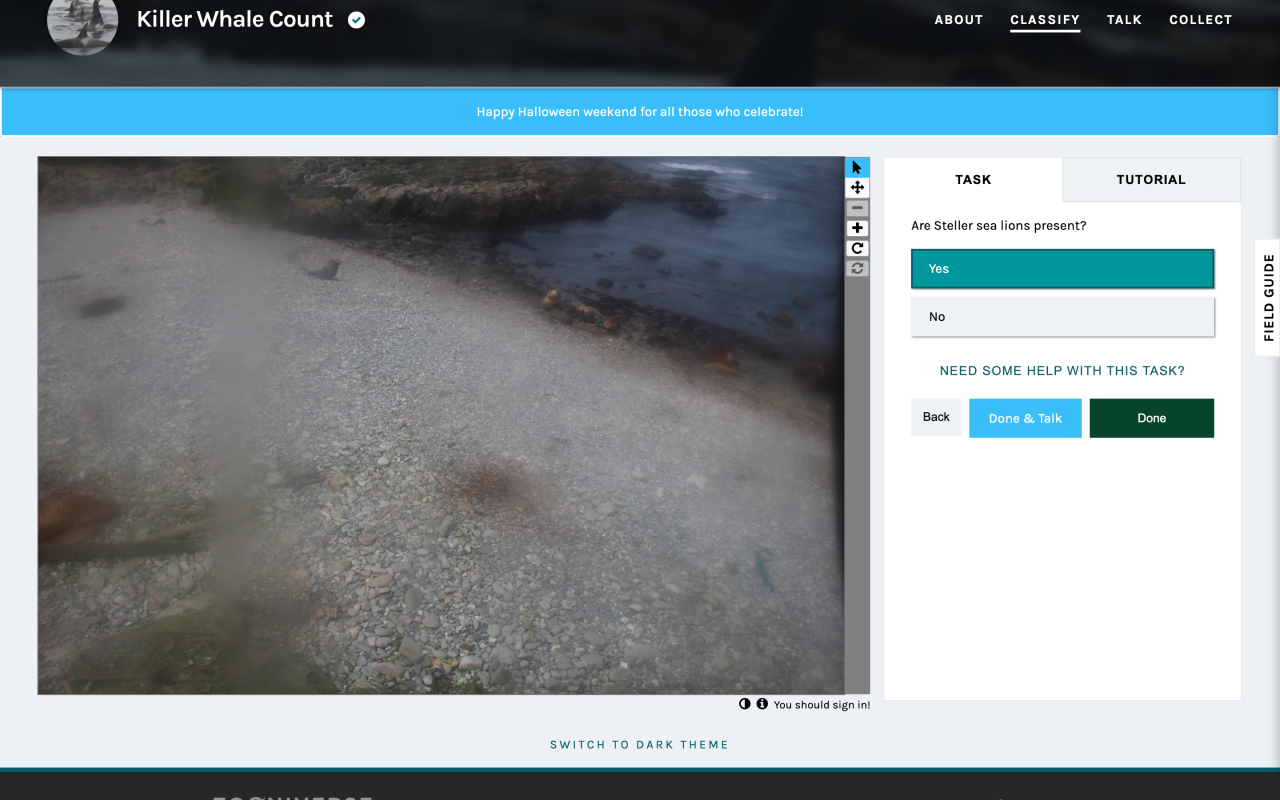The height and width of the screenshot is (800, 1280).
Task: Select the pan/move image tool
Action: pos(857,188)
